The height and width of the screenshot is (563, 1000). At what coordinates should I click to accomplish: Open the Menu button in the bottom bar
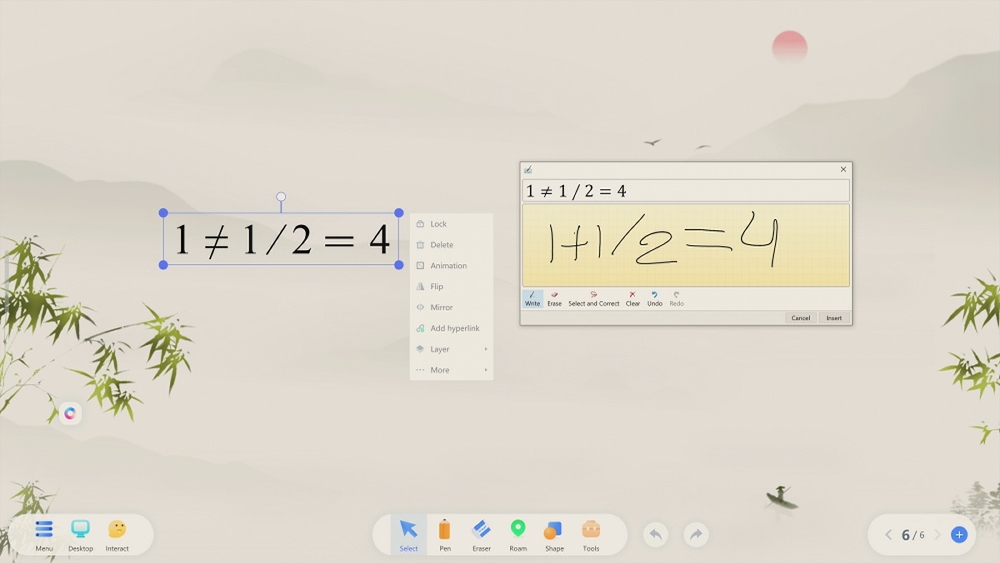[x=44, y=535]
